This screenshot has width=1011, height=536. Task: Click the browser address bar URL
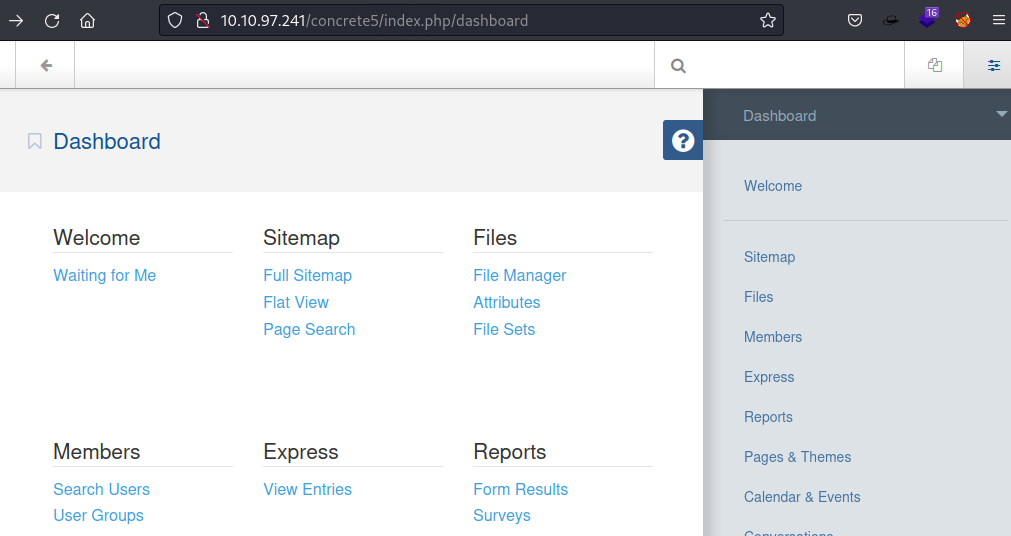(x=375, y=20)
